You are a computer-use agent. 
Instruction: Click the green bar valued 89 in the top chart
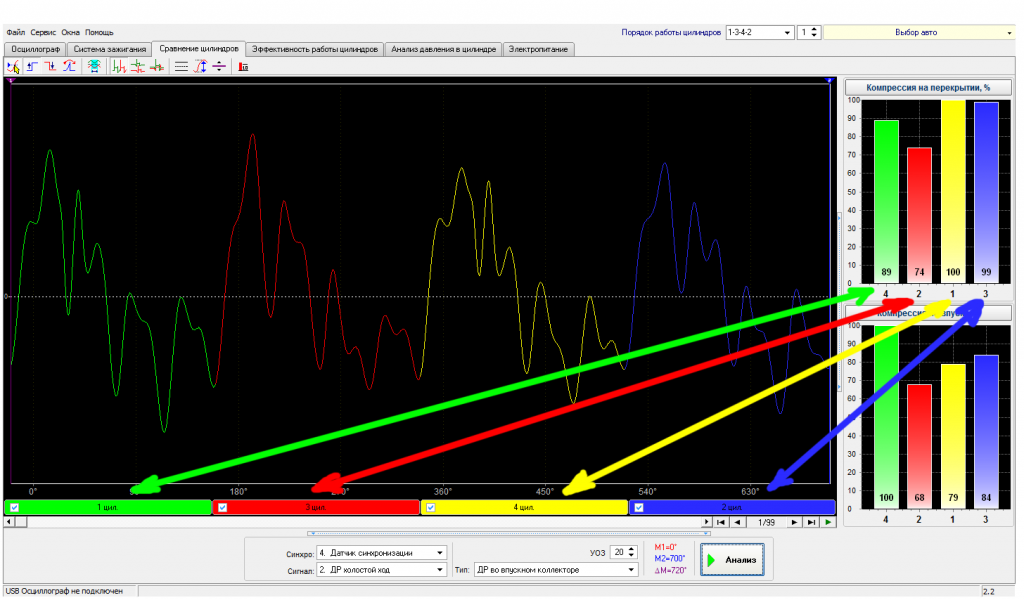coord(886,201)
